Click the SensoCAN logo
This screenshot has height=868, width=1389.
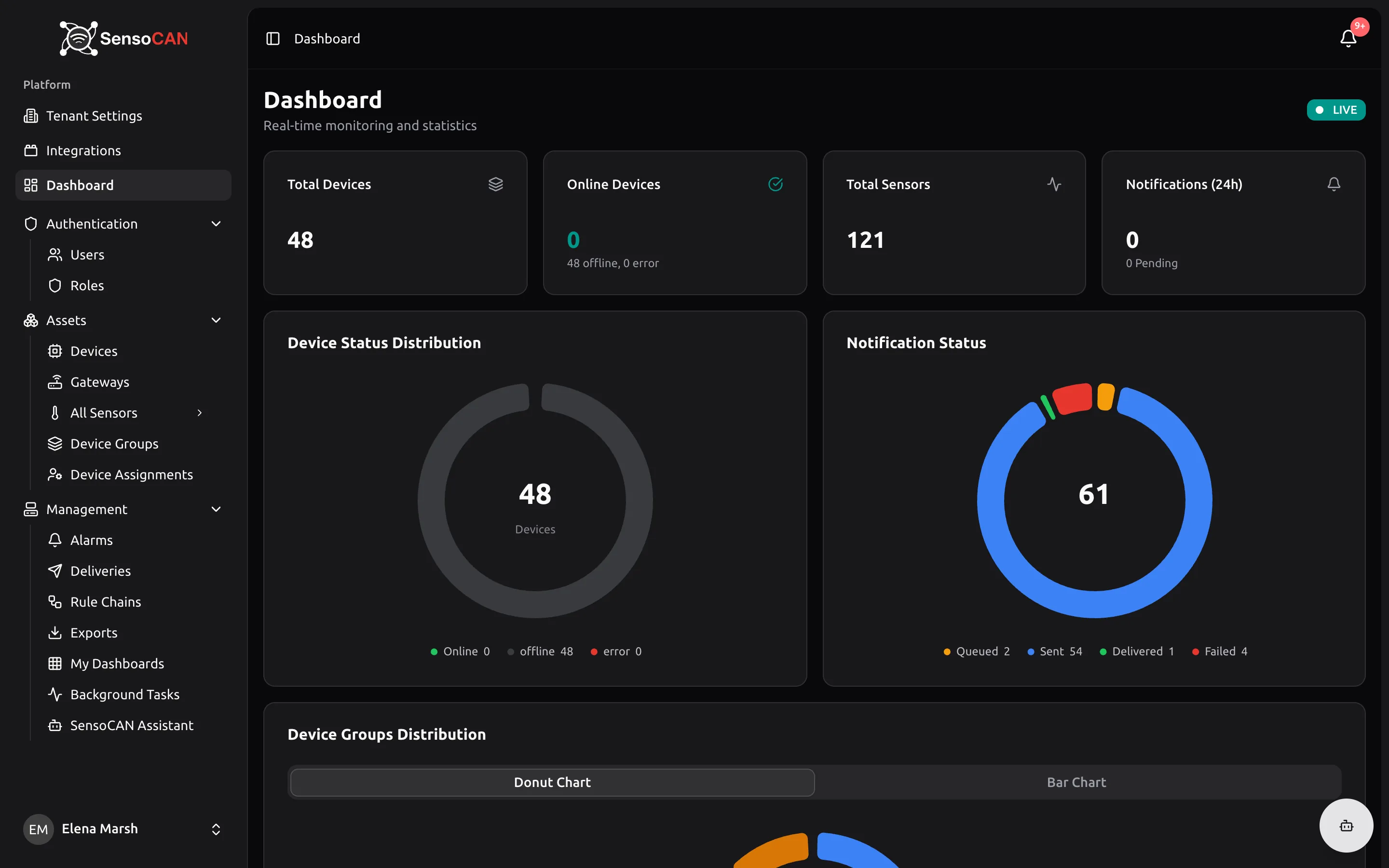click(123, 39)
